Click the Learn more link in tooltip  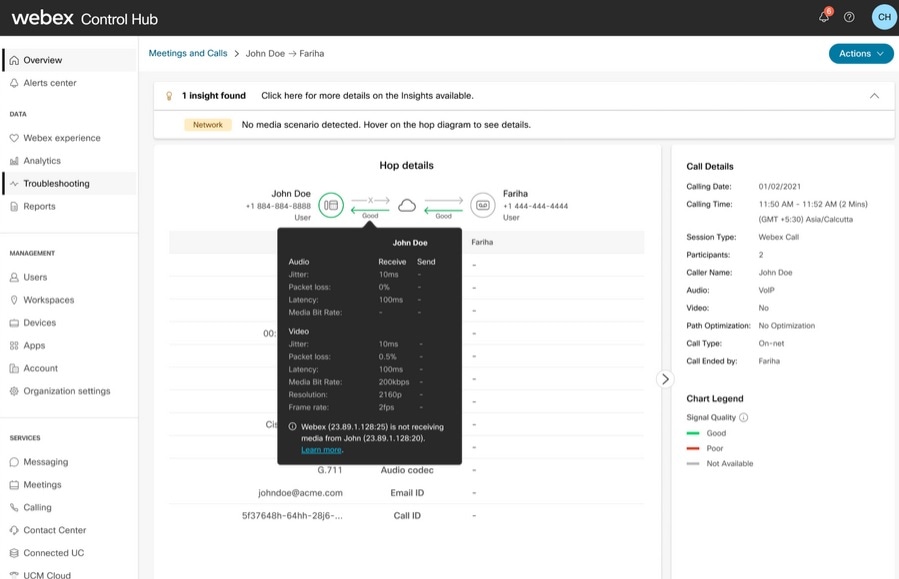pos(321,450)
